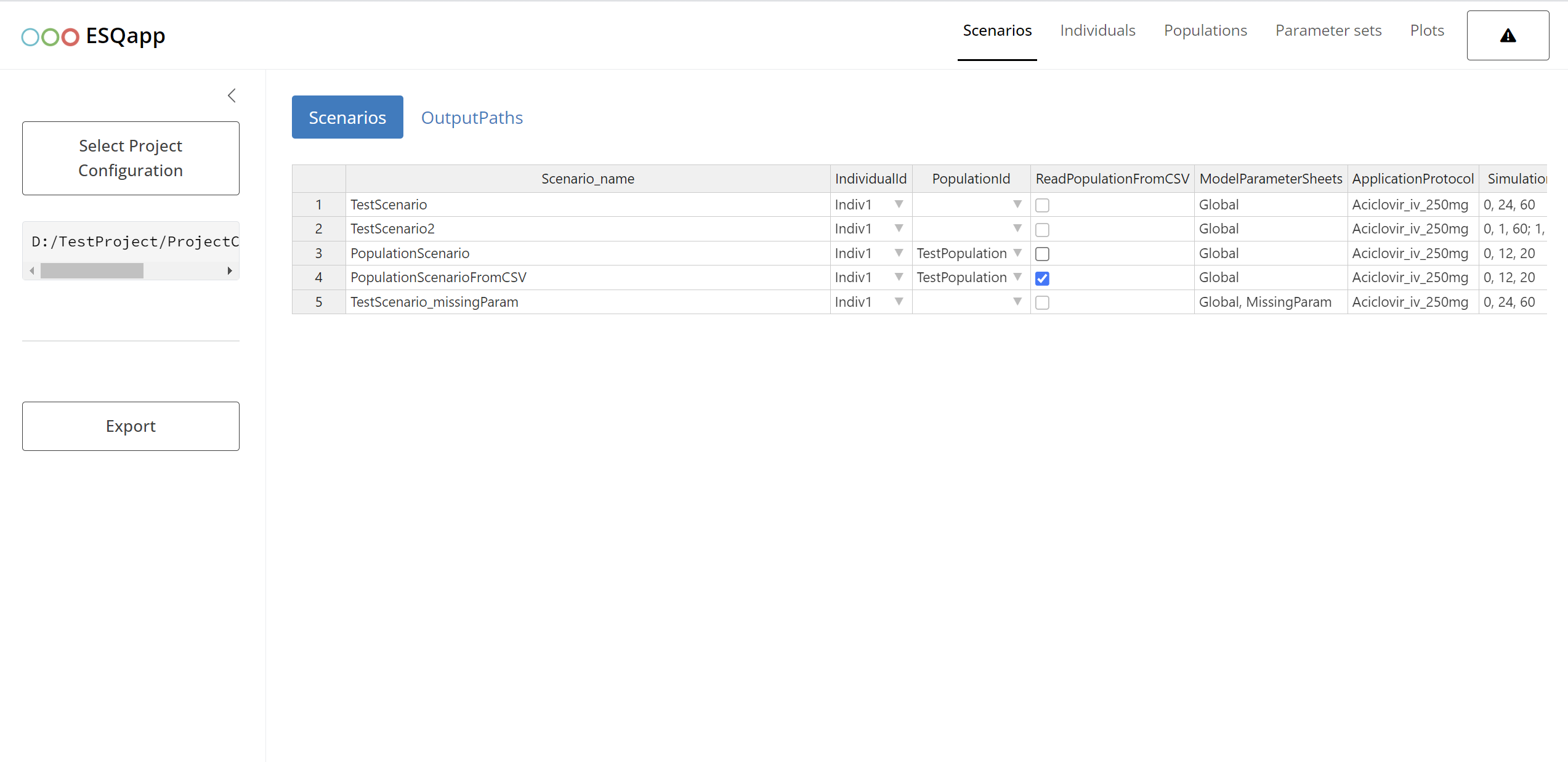Click the Export button
The image size is (1568, 762).
[x=131, y=426]
